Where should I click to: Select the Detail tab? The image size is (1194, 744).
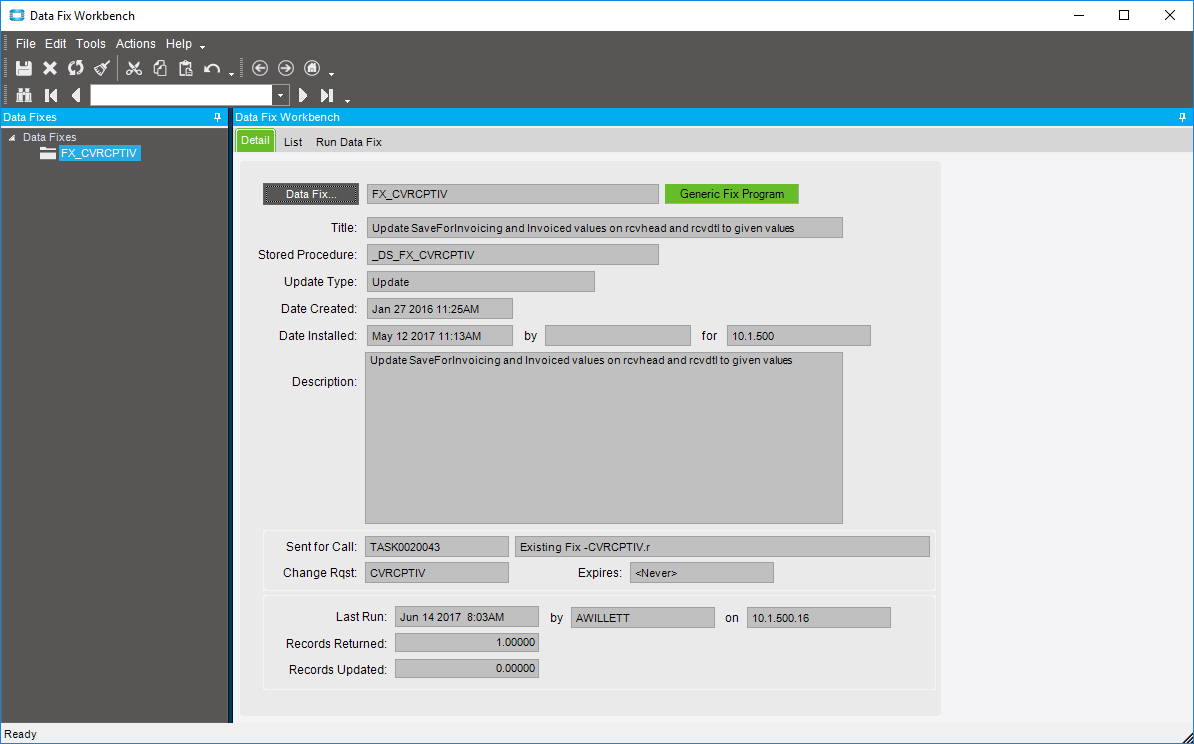[x=255, y=141]
